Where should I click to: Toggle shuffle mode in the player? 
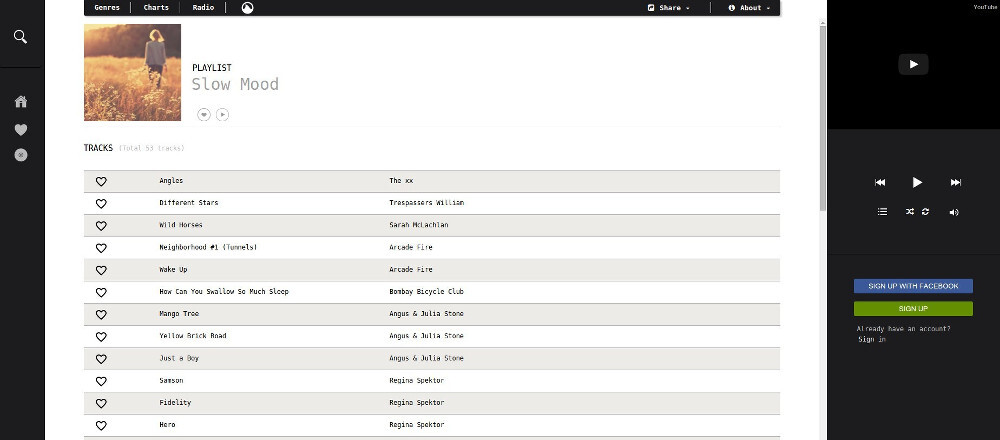910,212
